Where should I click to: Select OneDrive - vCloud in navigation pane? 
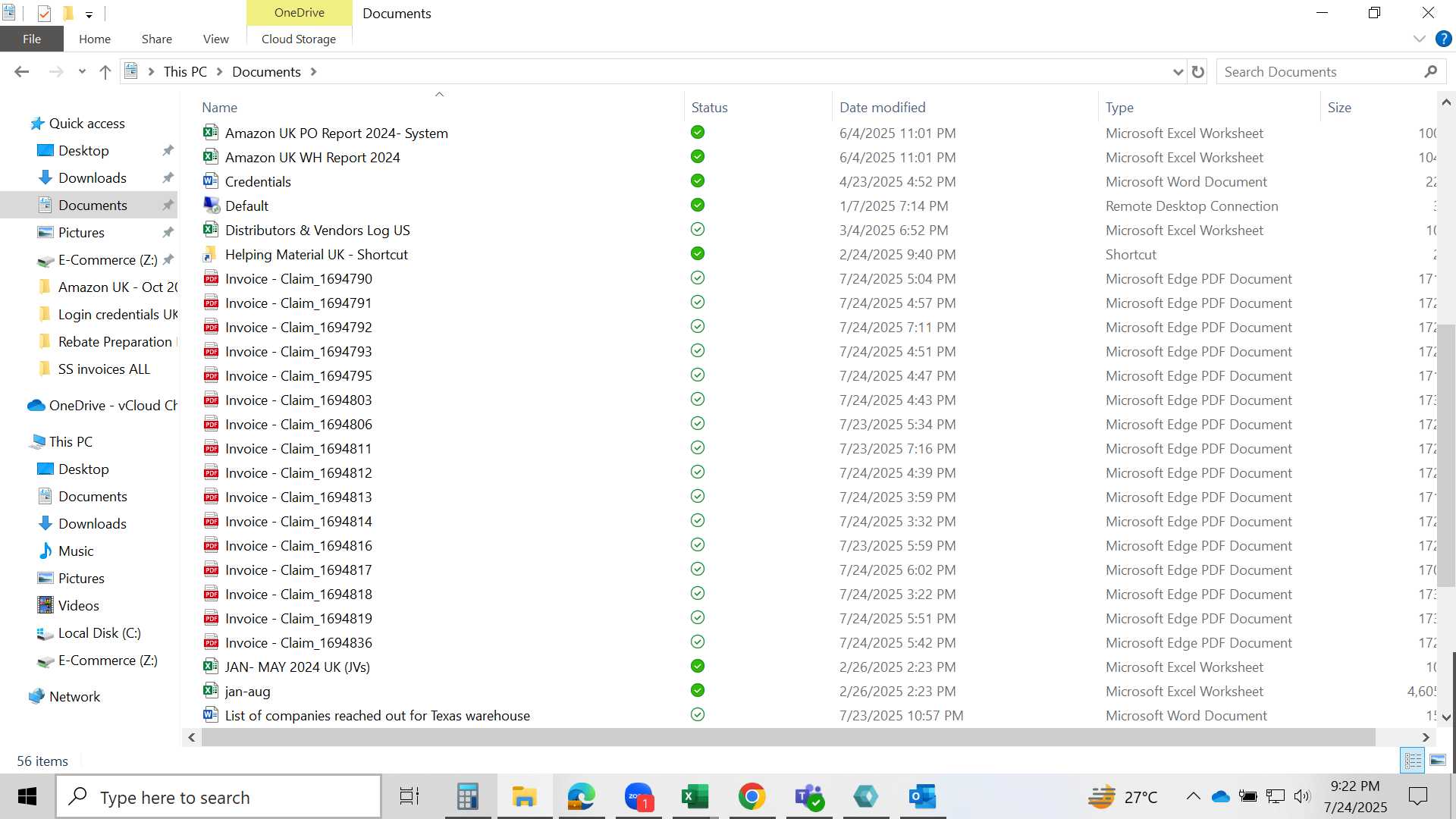(112, 406)
